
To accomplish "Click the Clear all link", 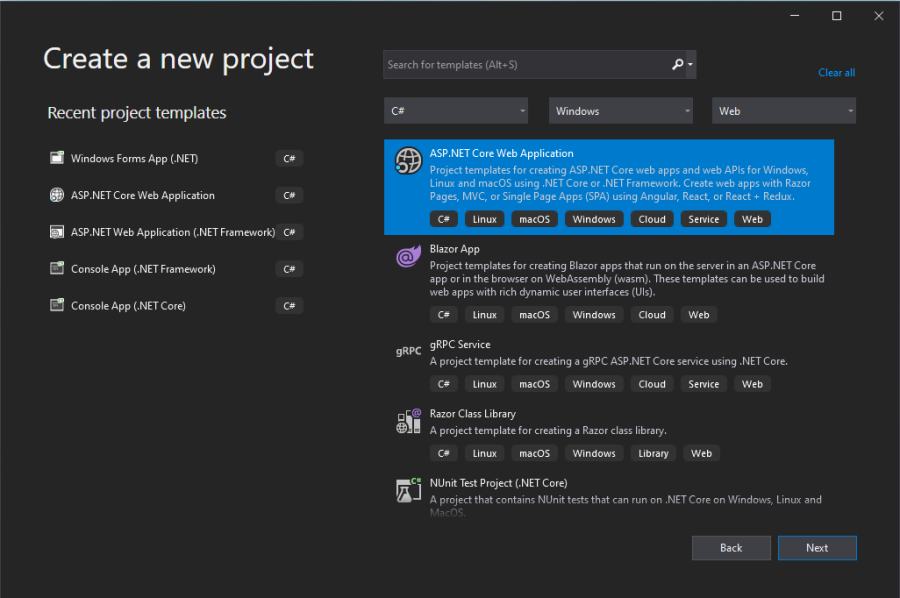I will coord(836,72).
